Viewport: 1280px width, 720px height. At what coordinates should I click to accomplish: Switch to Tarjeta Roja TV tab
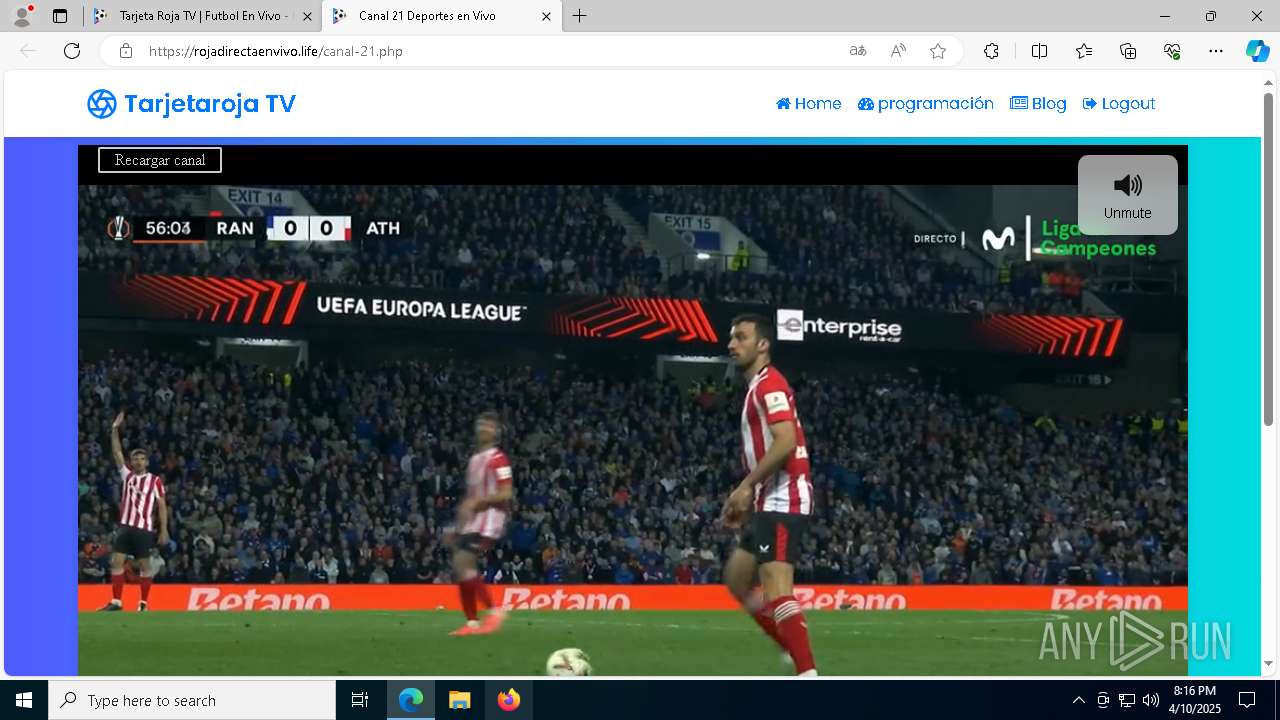pyautogui.click(x=203, y=16)
